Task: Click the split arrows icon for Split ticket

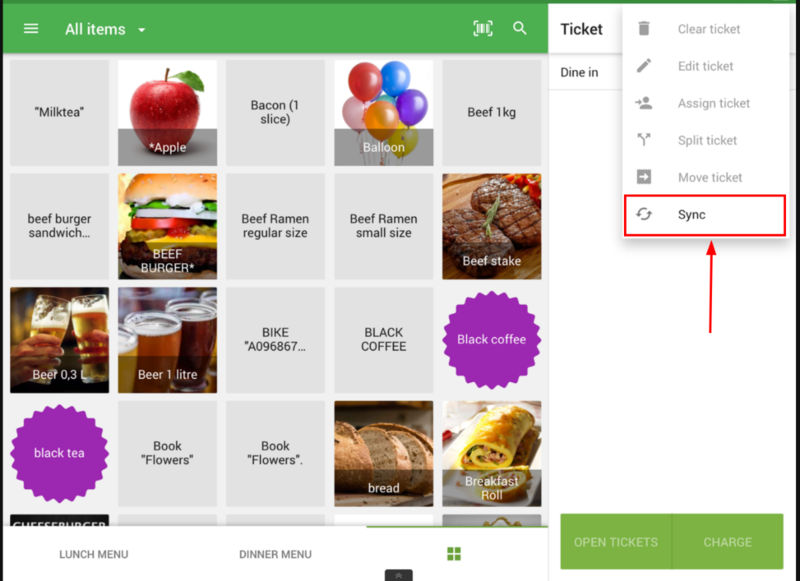Action: [x=644, y=140]
